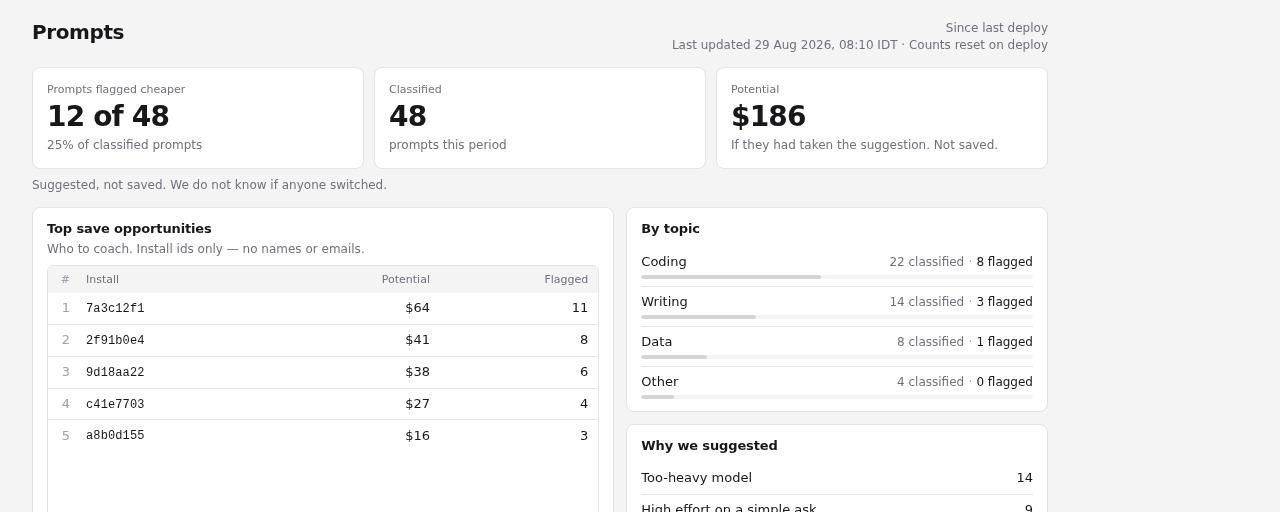Click the flagged count in the c41e7703 row

584,404
